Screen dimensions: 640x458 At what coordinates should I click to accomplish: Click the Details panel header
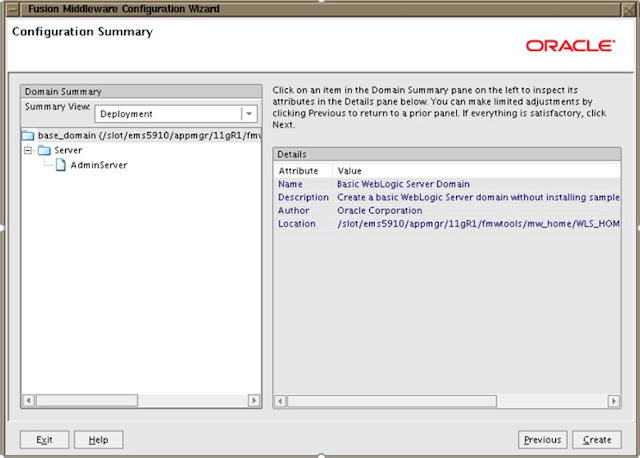pyautogui.click(x=447, y=154)
